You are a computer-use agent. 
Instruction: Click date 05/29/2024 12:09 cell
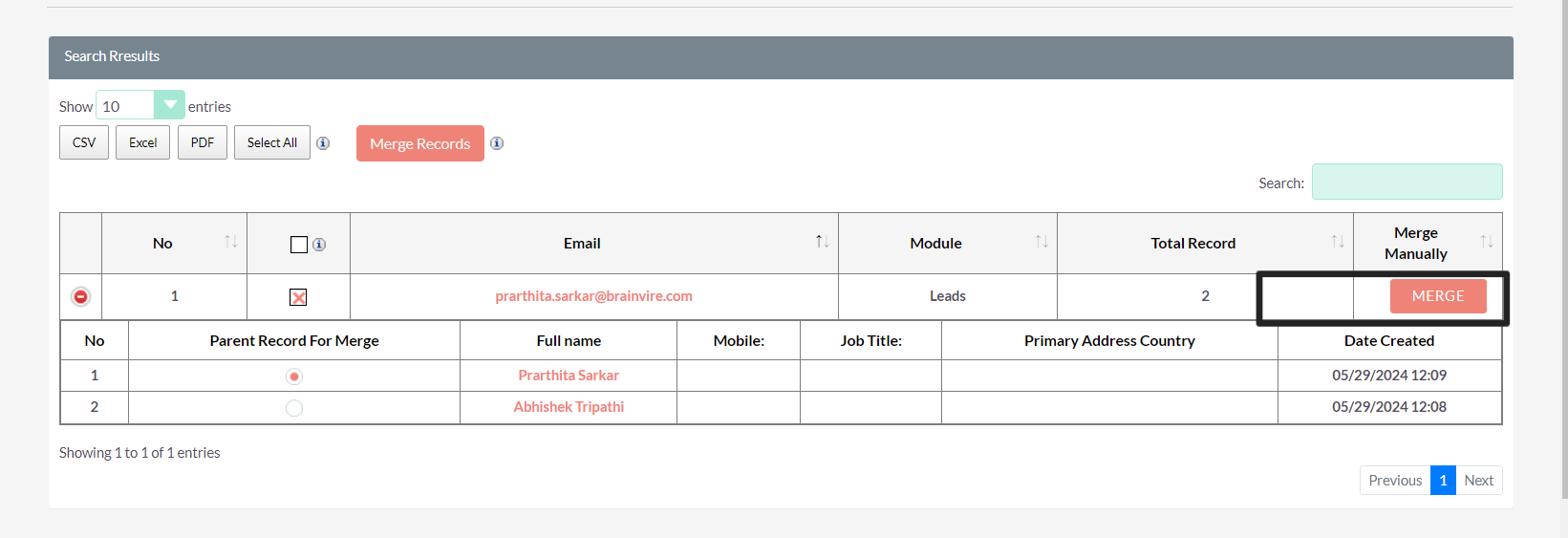point(1389,376)
